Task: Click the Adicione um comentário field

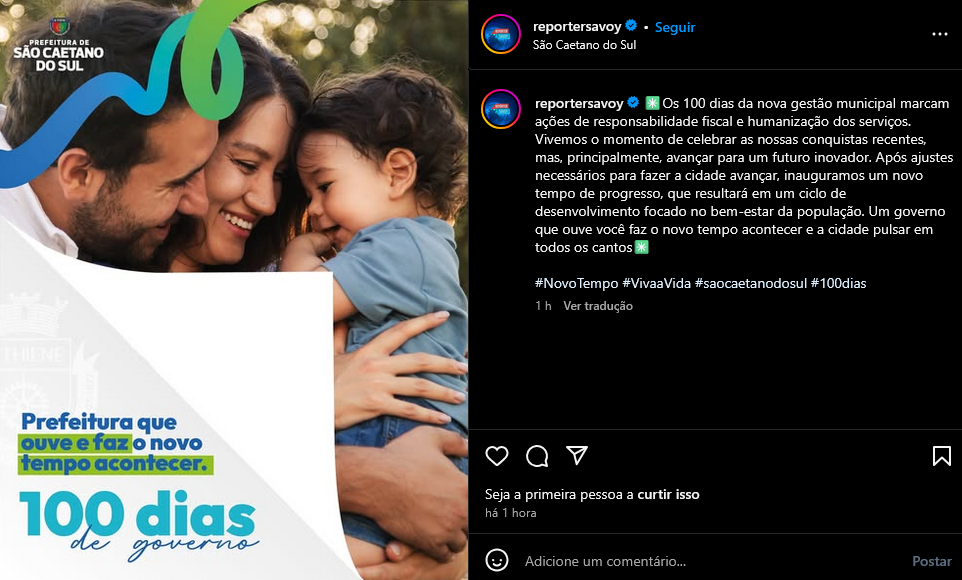Action: coord(712,561)
